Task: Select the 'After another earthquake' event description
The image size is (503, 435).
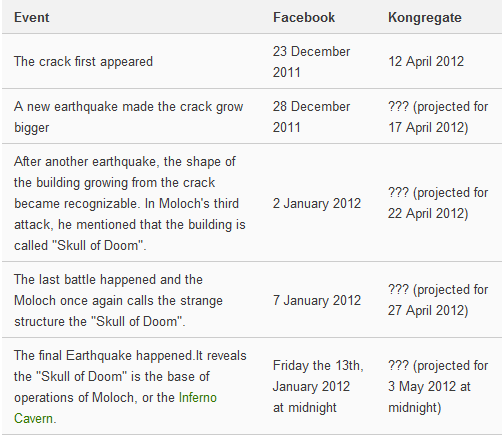Action: tap(130, 203)
